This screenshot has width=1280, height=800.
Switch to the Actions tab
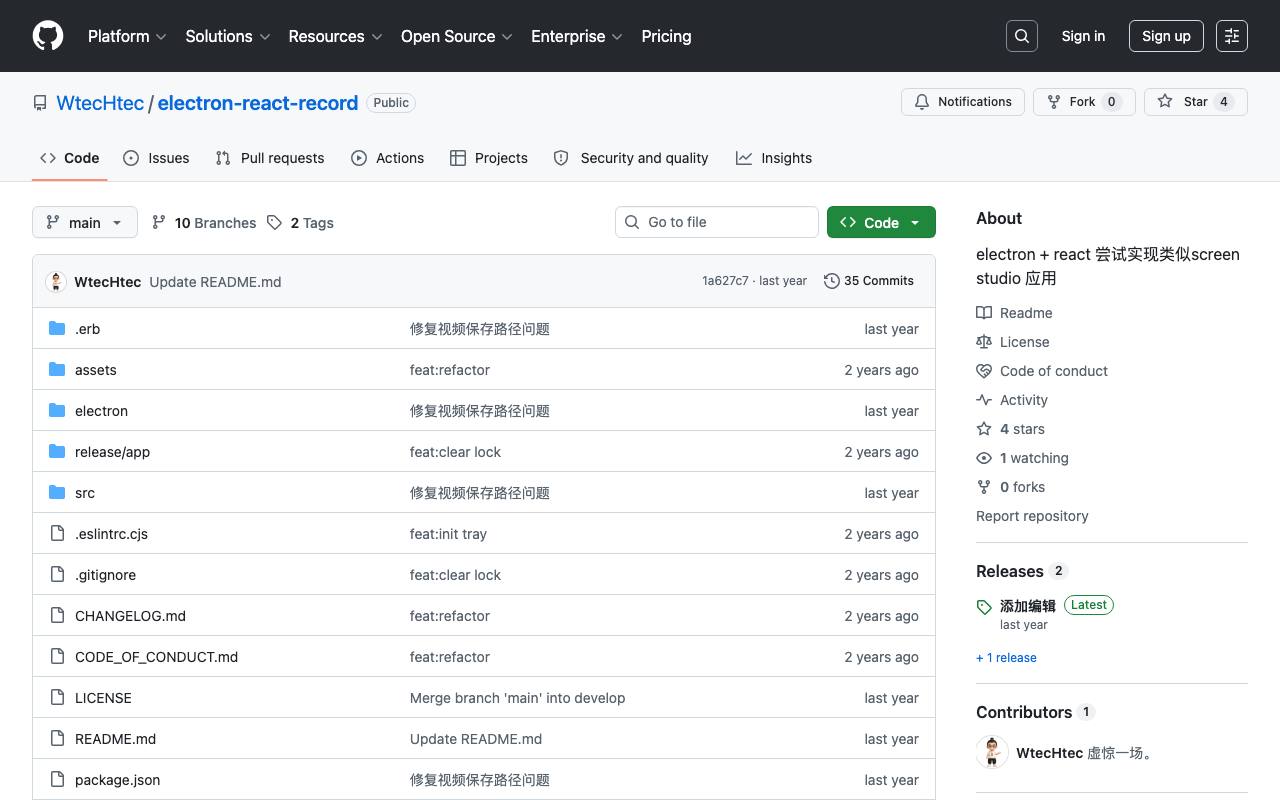388,158
